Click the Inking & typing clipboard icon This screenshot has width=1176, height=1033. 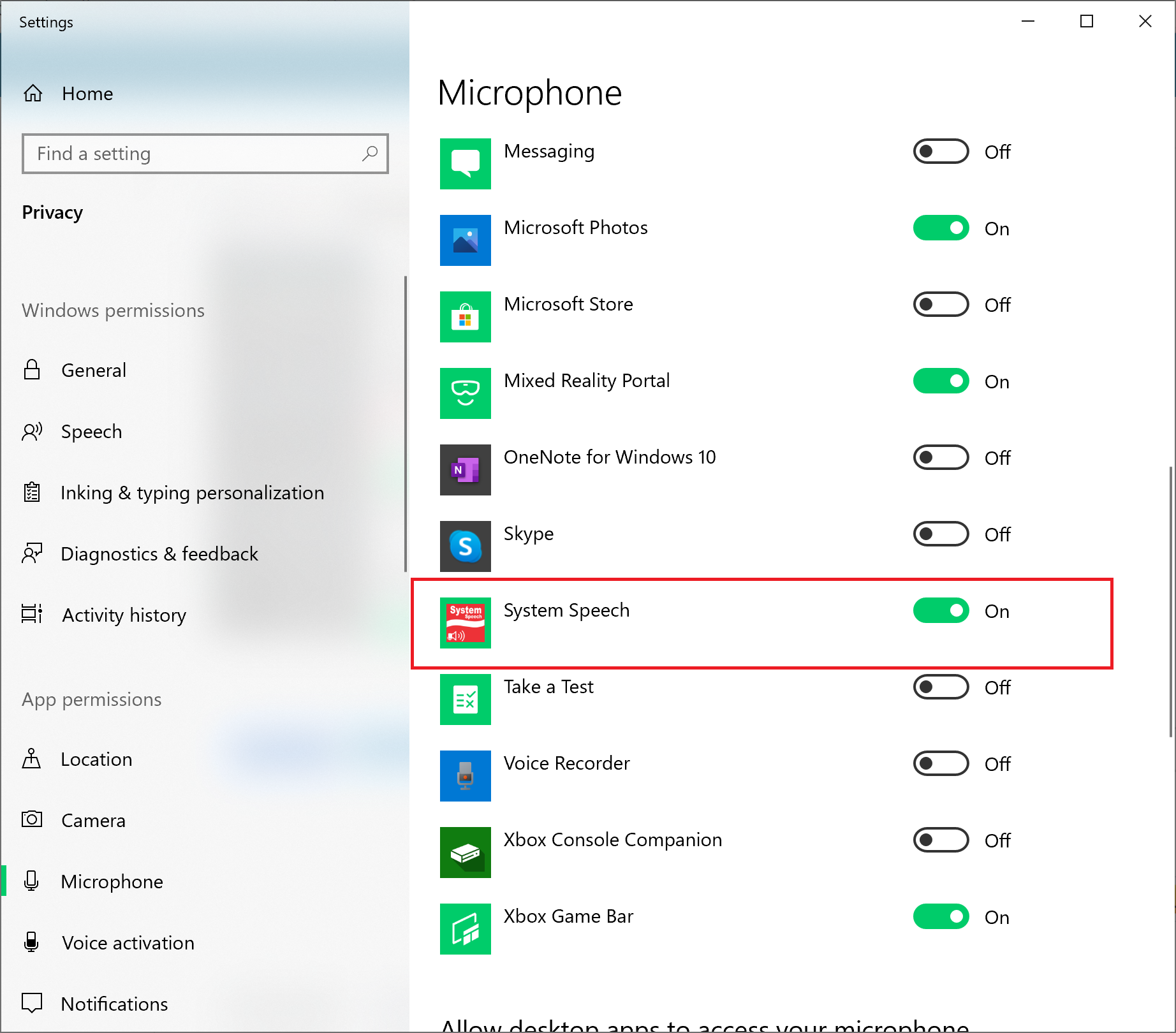32,492
